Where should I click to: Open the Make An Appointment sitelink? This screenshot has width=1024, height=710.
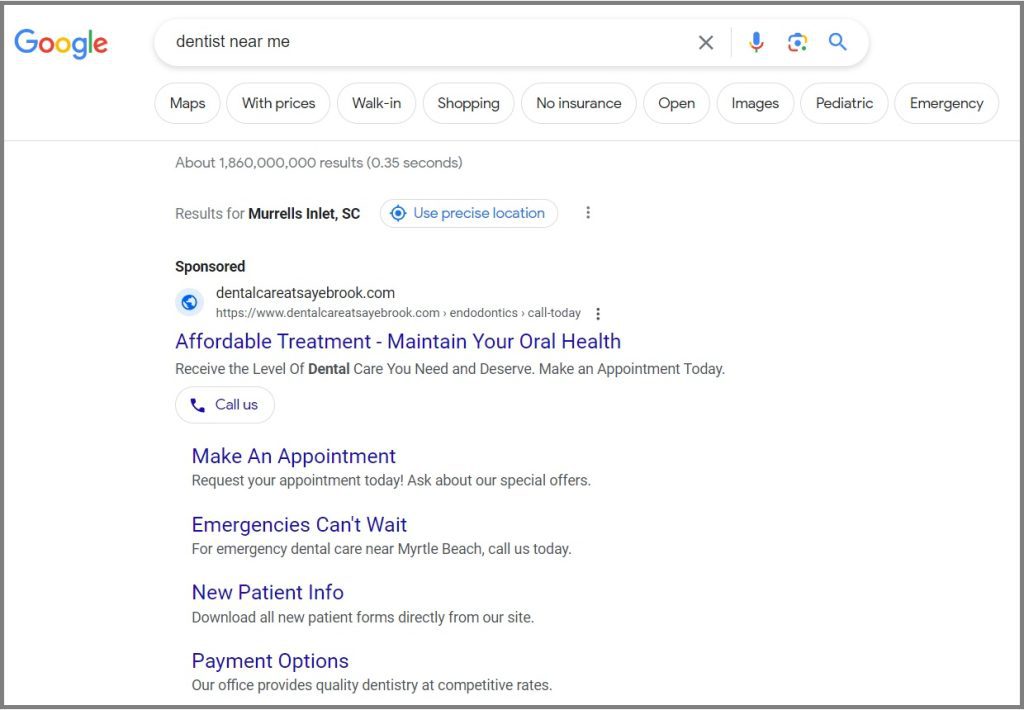[294, 456]
